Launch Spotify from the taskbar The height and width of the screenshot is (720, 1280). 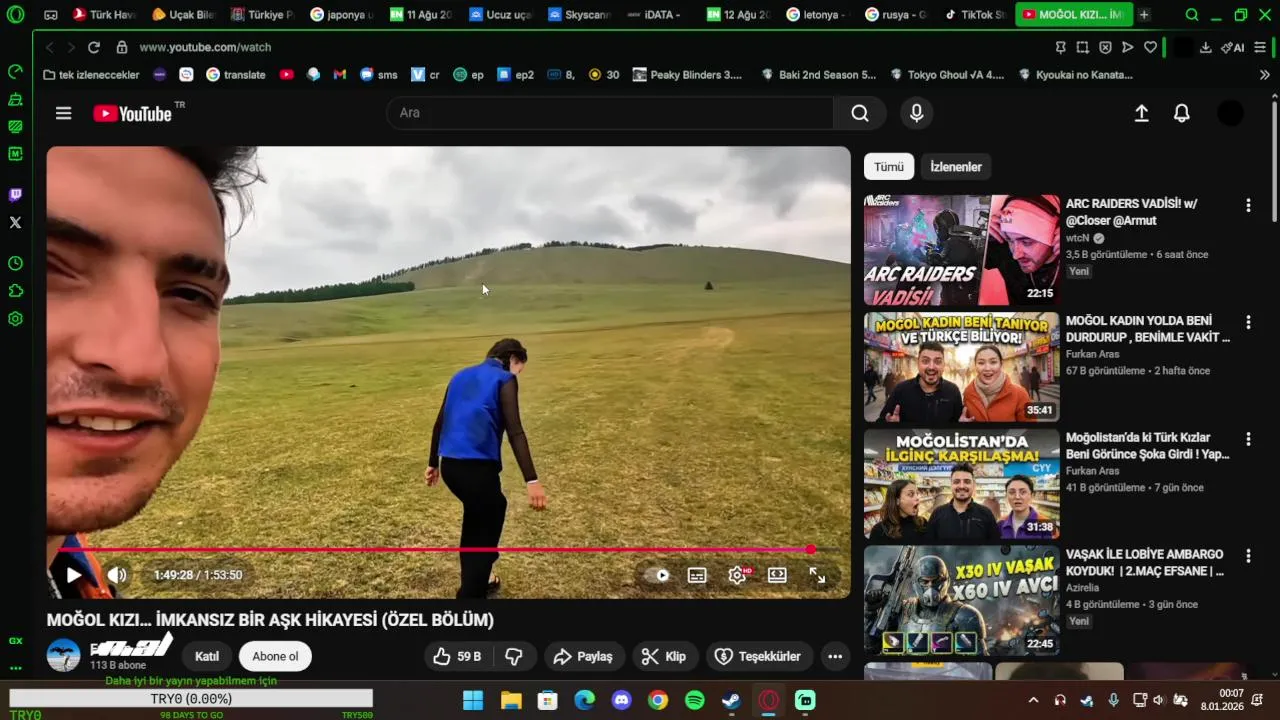(695, 700)
